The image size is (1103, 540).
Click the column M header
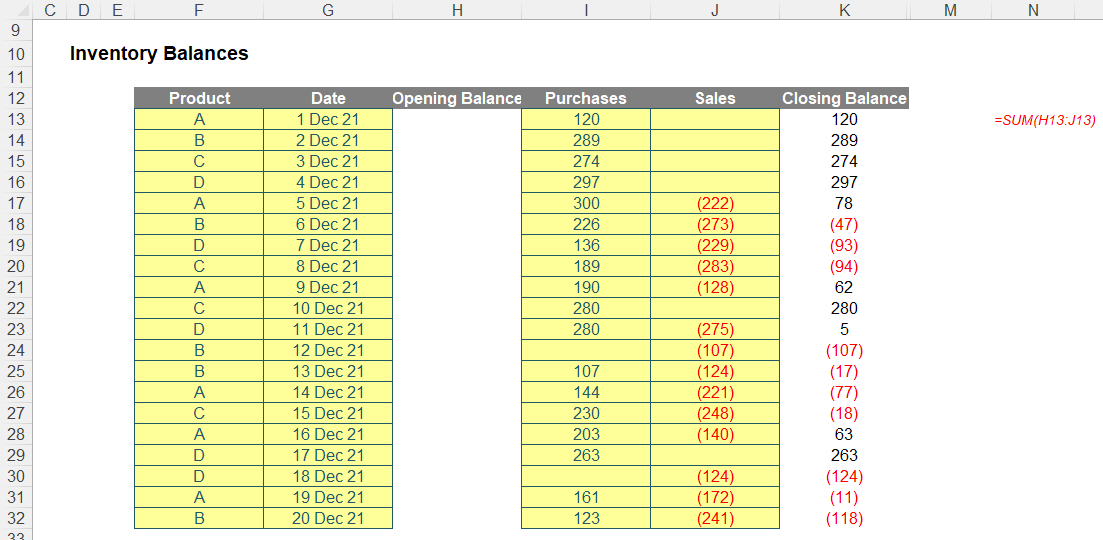tap(949, 10)
